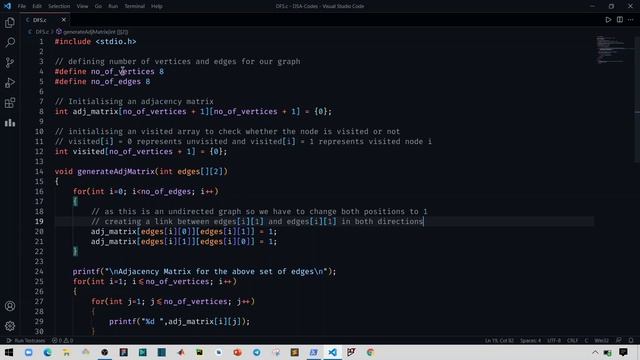Open the File menu

(22, 6)
